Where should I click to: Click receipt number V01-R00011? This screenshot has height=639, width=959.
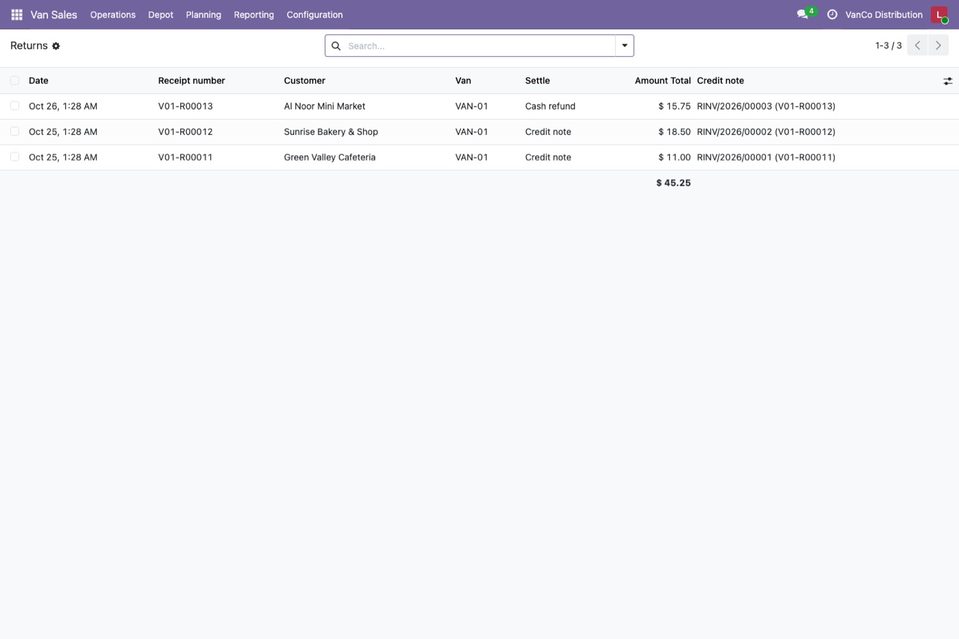tap(185, 157)
